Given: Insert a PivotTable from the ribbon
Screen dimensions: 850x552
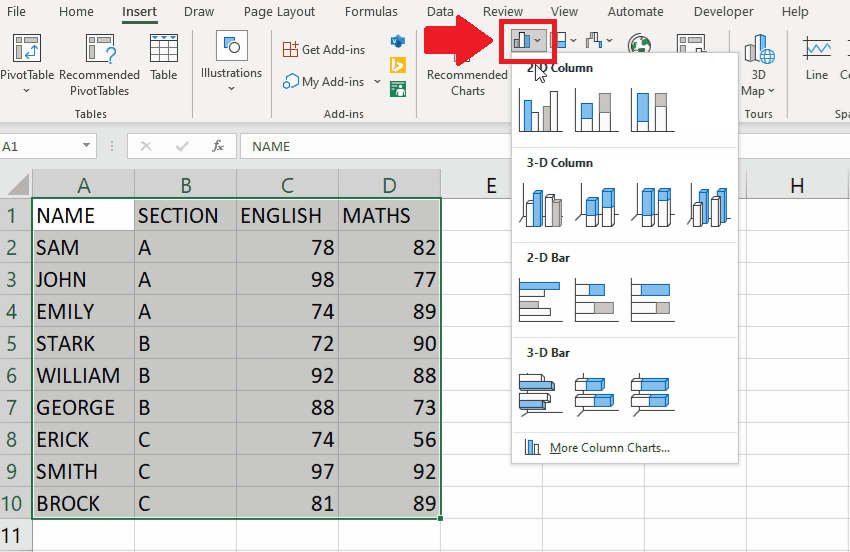Looking at the screenshot, I should [x=27, y=65].
